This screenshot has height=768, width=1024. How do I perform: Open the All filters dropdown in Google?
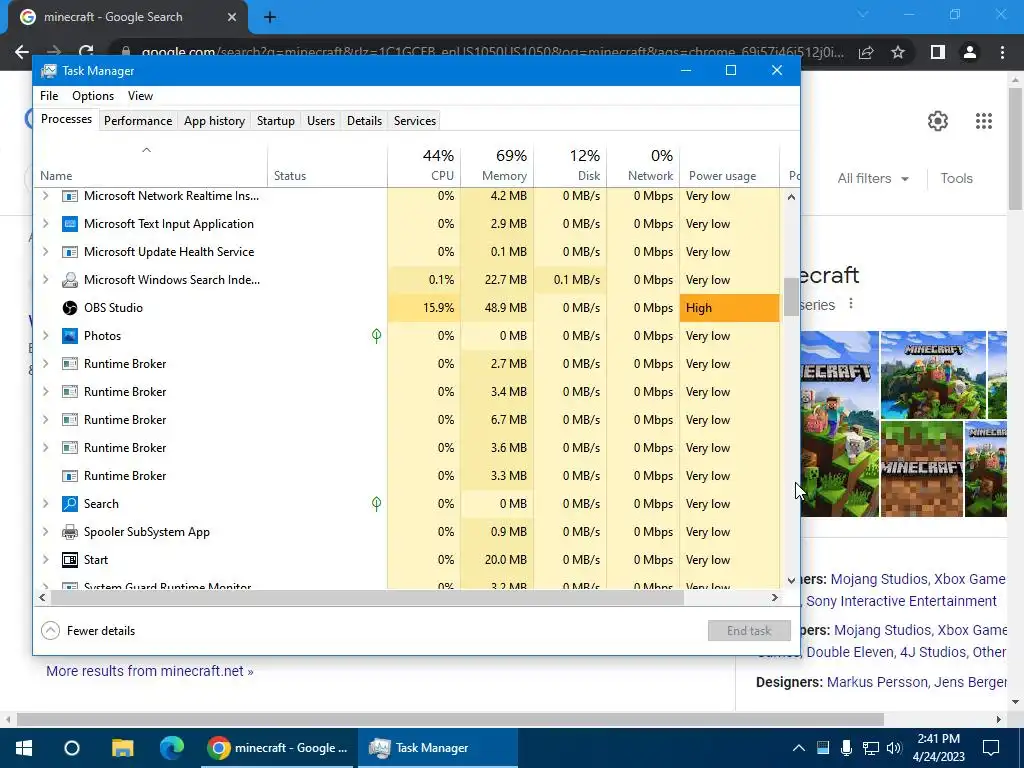[872, 178]
